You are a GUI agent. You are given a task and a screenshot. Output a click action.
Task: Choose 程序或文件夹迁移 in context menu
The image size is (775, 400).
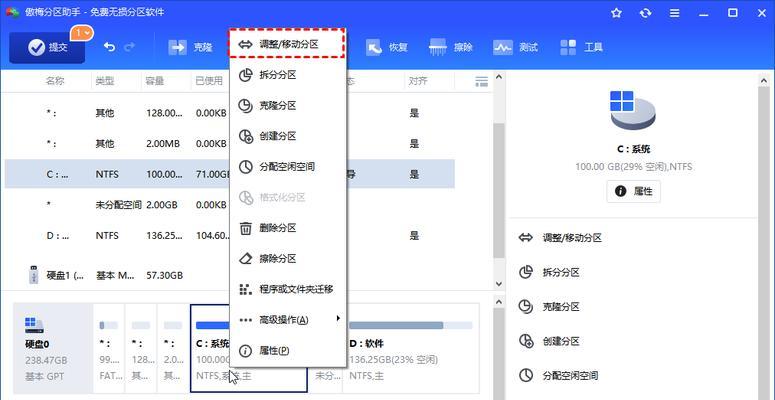tap(288, 289)
